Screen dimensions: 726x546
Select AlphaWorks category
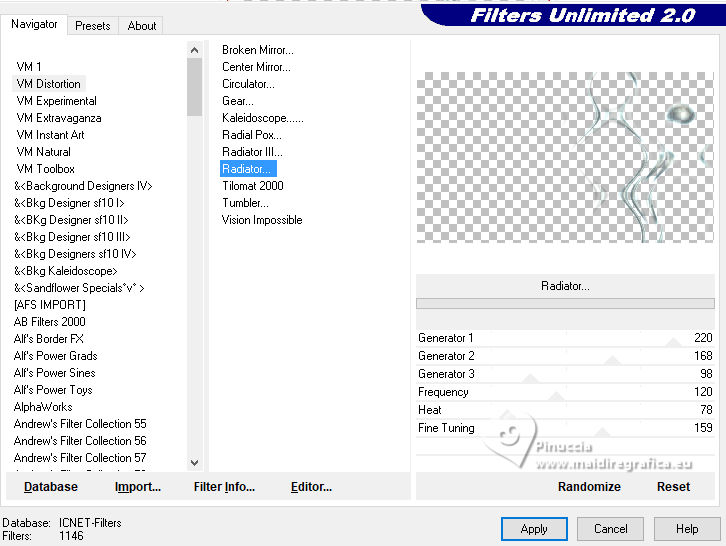coord(43,407)
